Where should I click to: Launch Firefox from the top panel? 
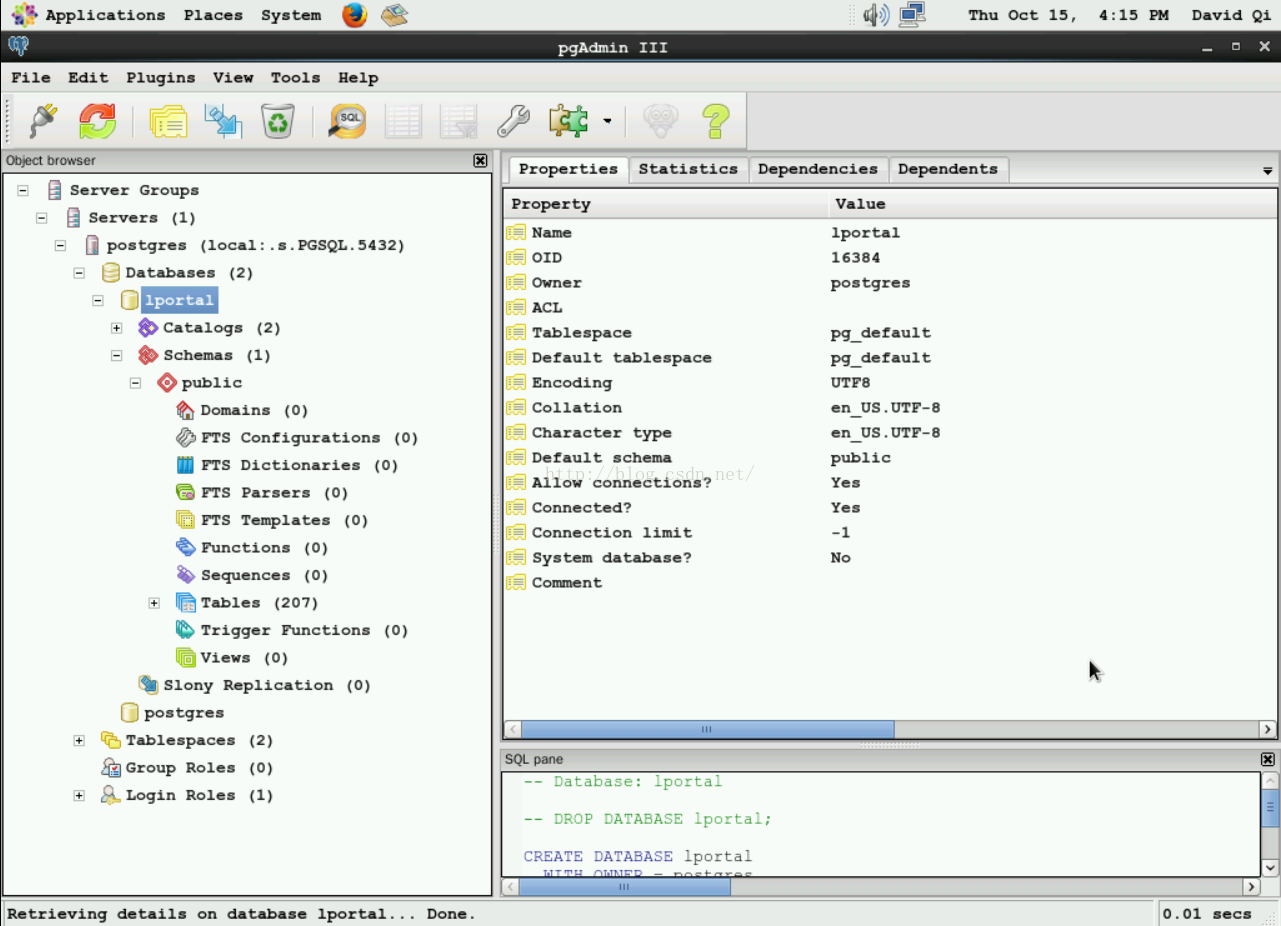[354, 15]
